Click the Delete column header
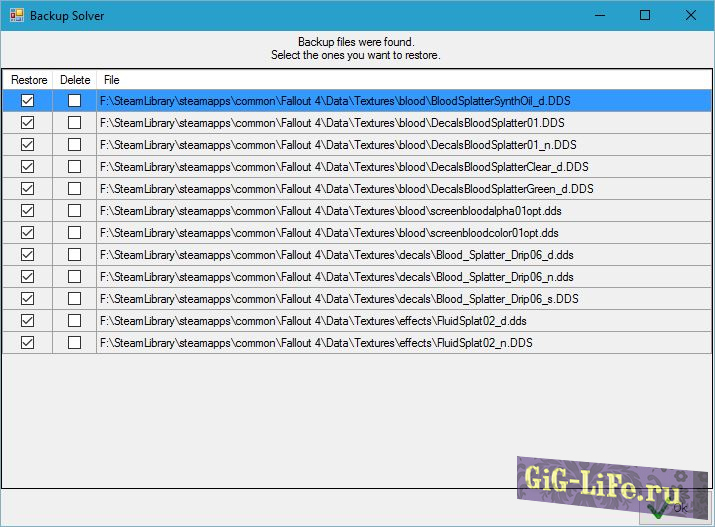The image size is (715, 527). click(74, 79)
